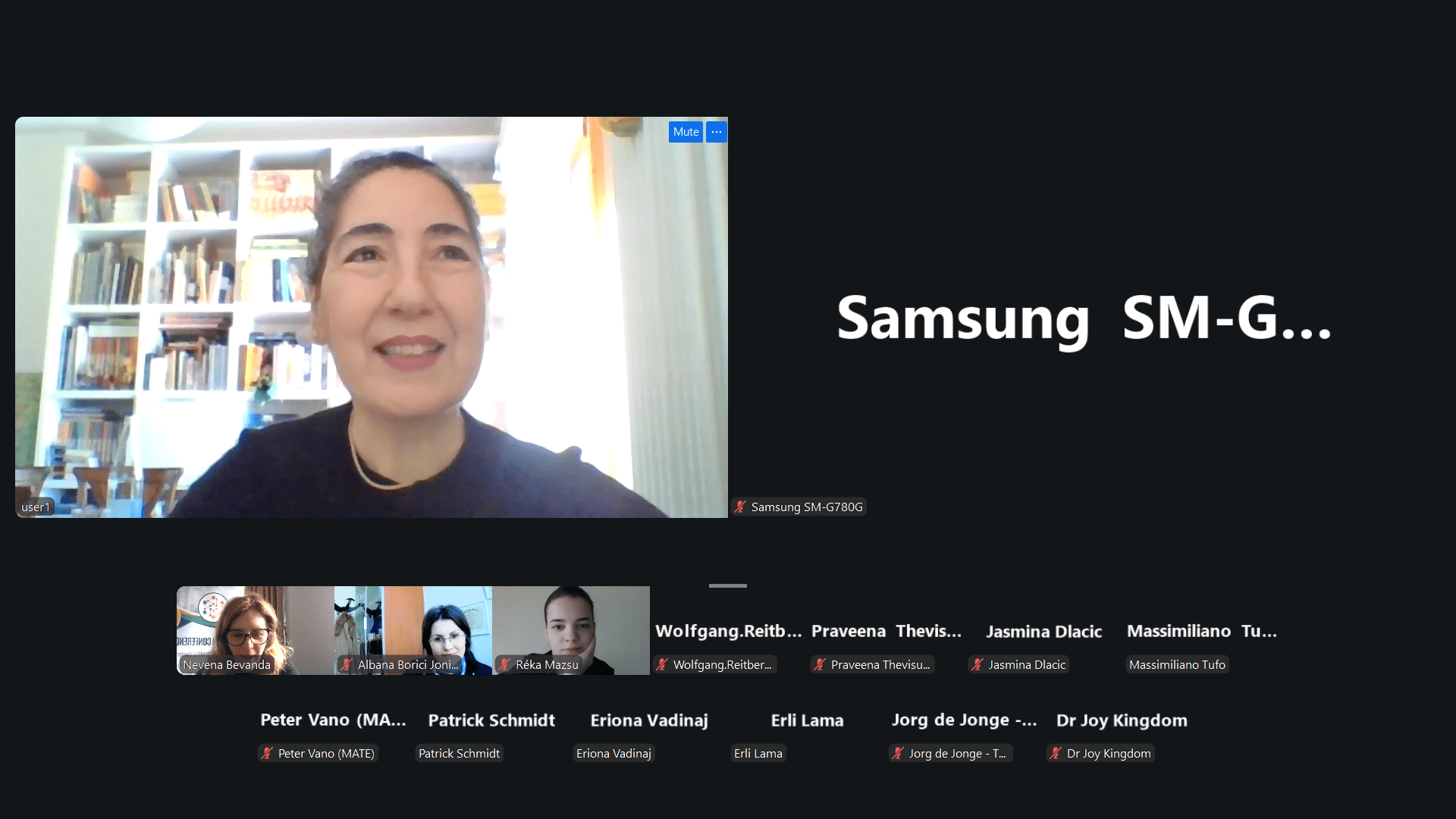Click the gray divider handle above participants
The width and height of the screenshot is (1456, 819).
728,585
